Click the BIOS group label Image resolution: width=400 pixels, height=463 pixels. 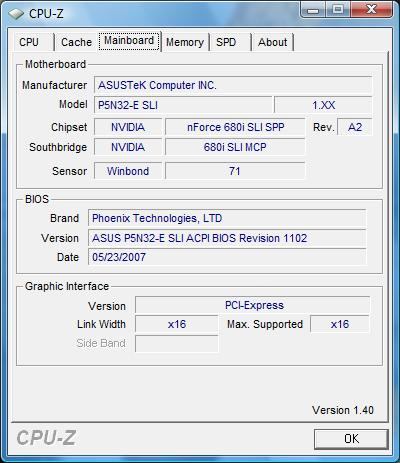(x=37, y=199)
